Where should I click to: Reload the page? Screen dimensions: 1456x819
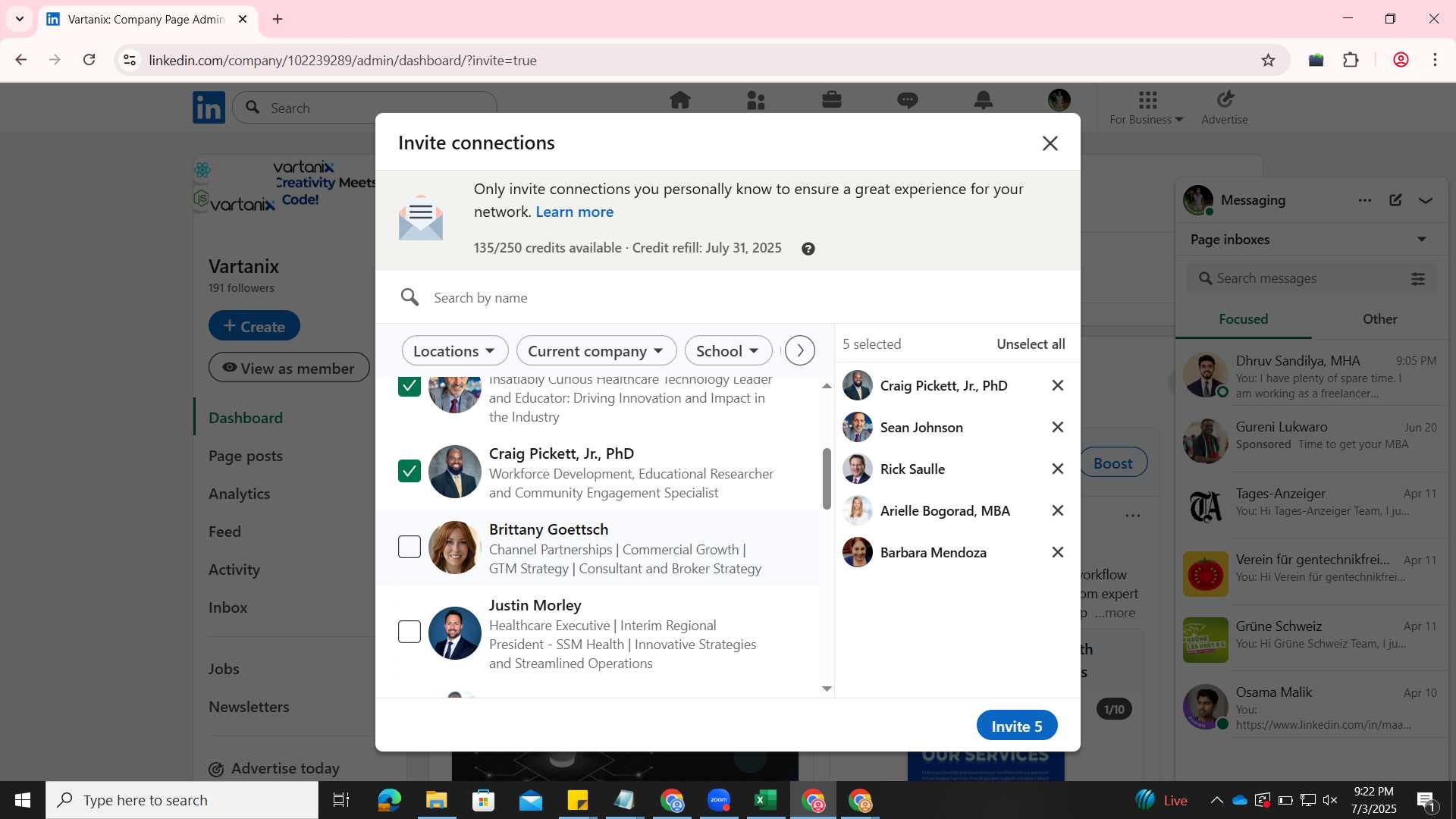(x=89, y=60)
